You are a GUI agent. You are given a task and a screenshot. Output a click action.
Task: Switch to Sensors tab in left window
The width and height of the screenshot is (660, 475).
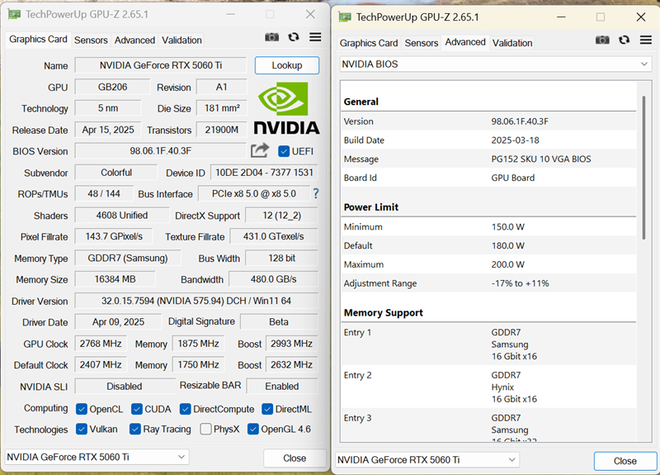coord(91,40)
